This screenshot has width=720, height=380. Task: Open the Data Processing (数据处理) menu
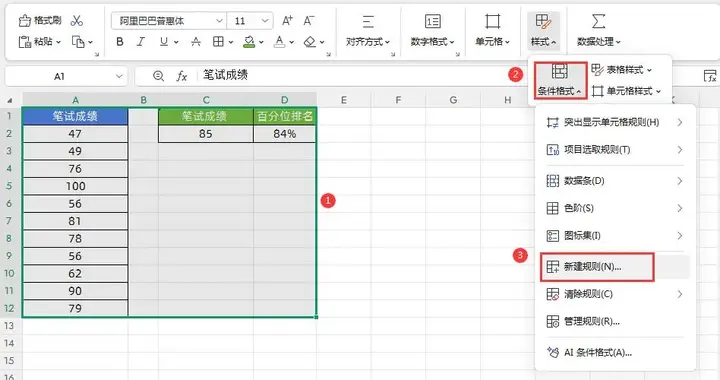click(x=599, y=31)
